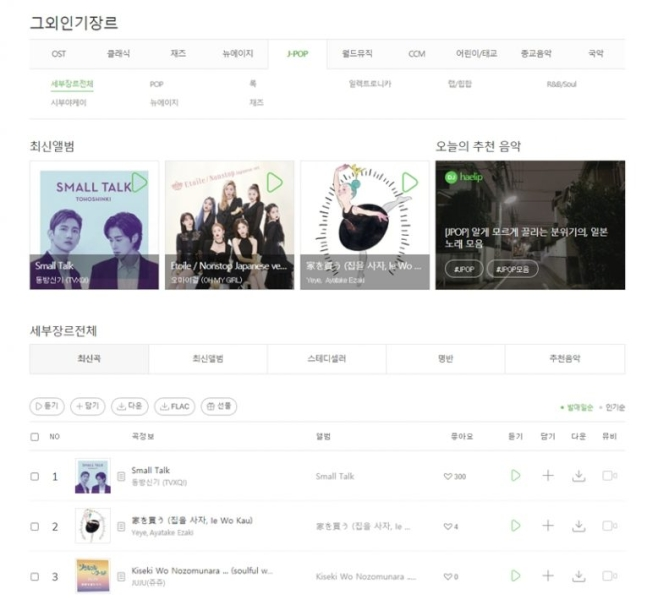
Task: Like the Small Talk song heart icon
Action: pos(447,476)
